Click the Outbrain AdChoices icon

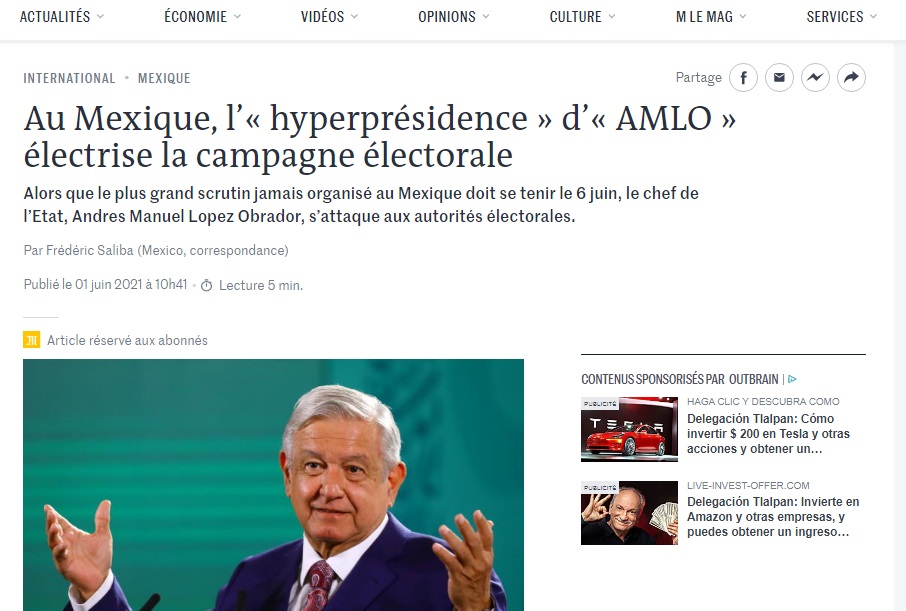pos(792,380)
